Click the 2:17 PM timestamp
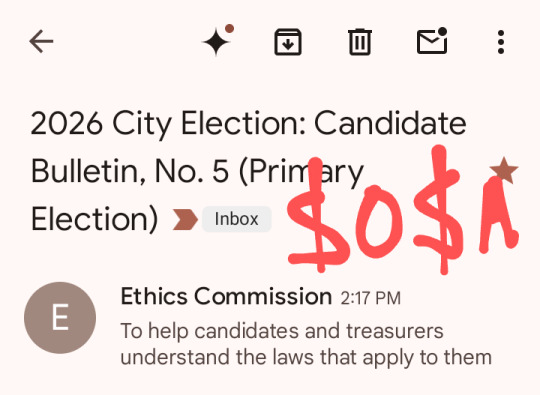Image resolution: width=540 pixels, height=395 pixels. pos(371,298)
